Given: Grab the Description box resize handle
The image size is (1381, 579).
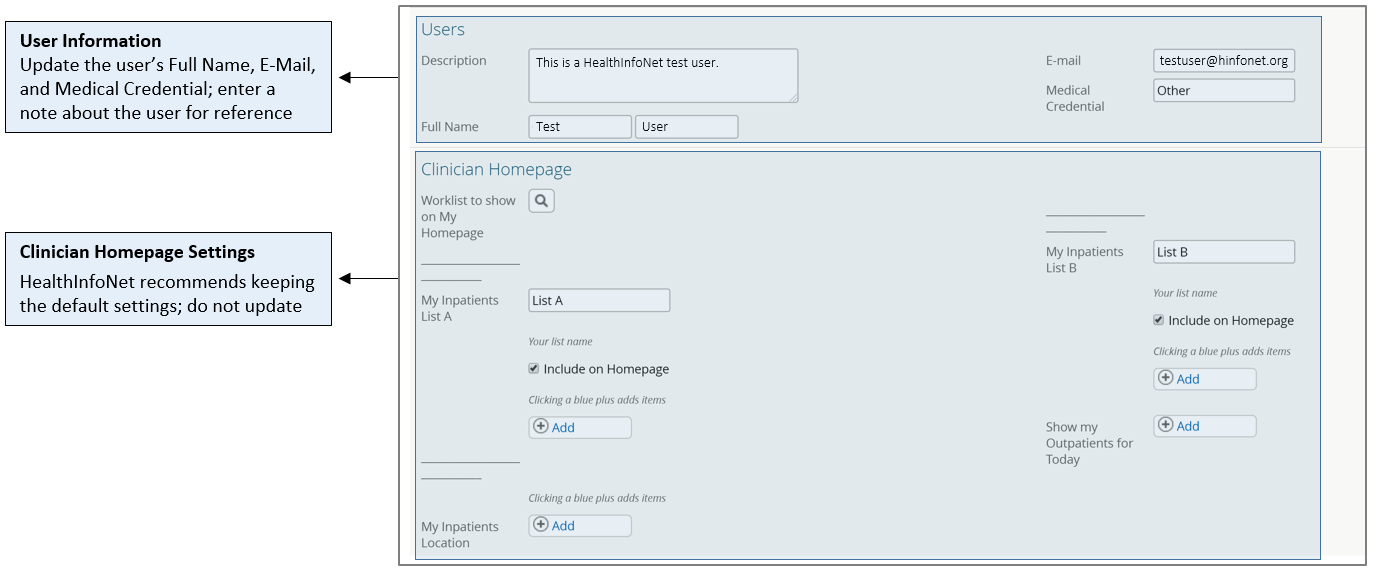Looking at the screenshot, I should point(793,97).
